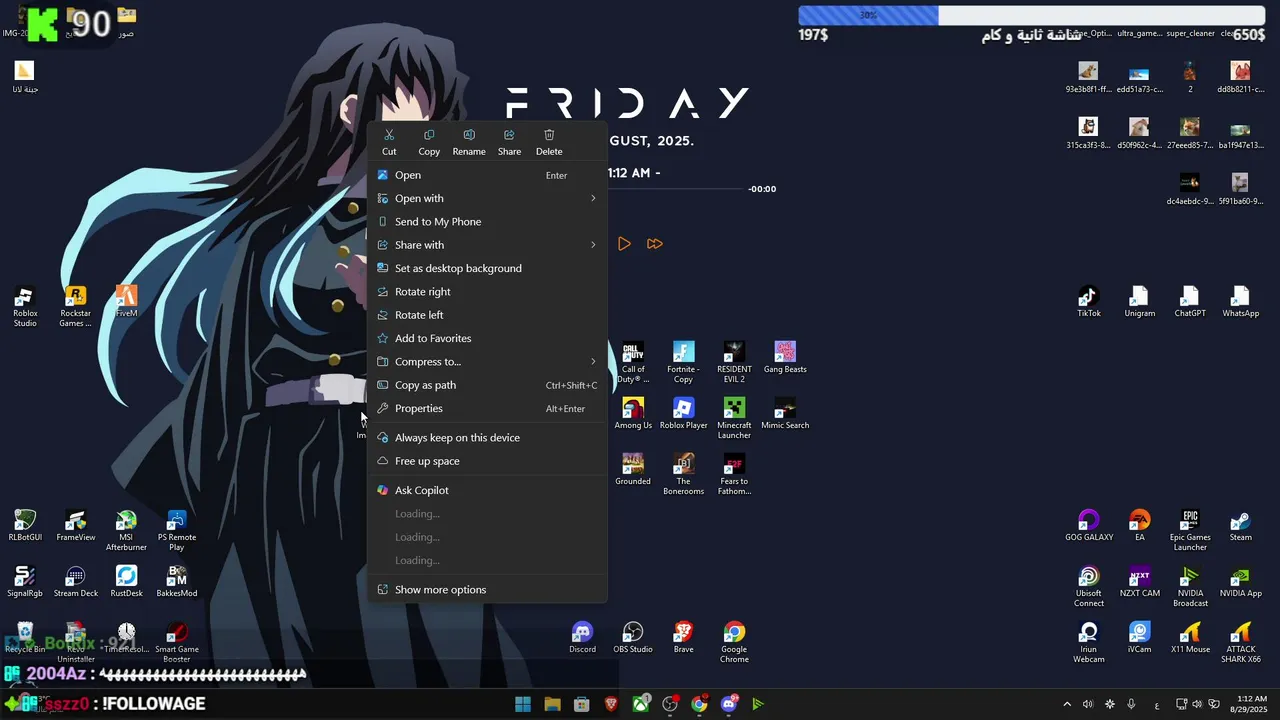
Task: Open Google Chrome desktop shortcut
Action: (734, 642)
